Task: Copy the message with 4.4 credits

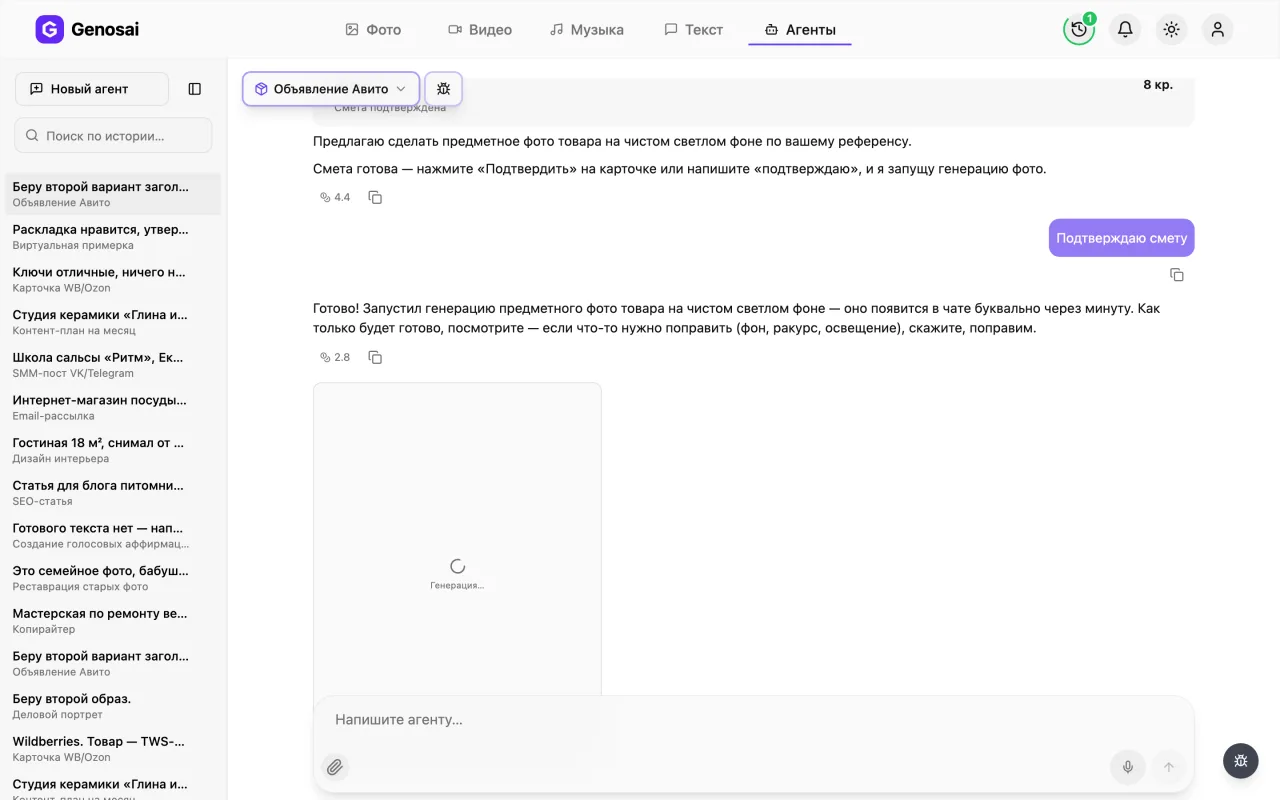Action: click(x=375, y=197)
